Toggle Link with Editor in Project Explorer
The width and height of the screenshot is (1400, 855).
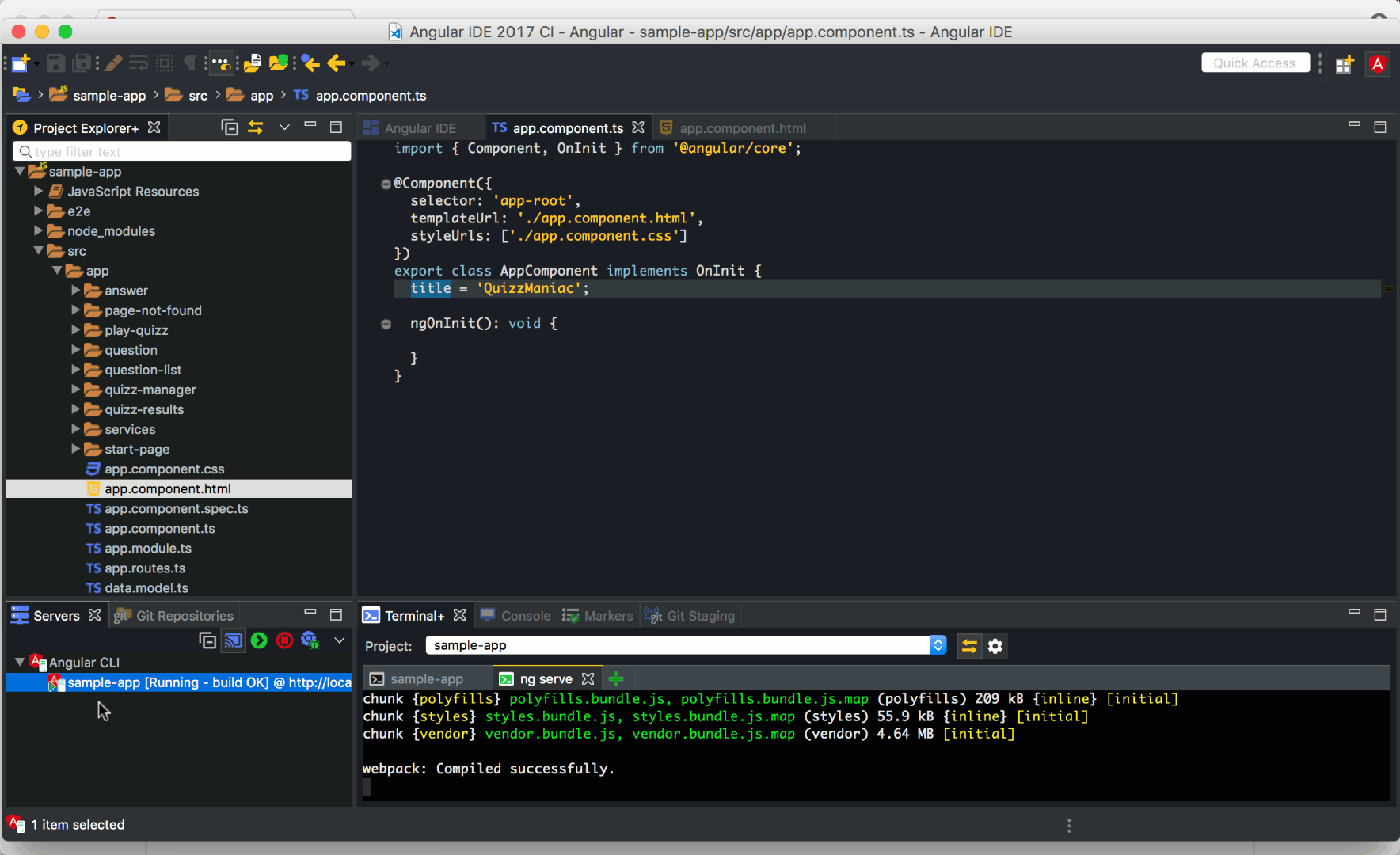[256, 127]
